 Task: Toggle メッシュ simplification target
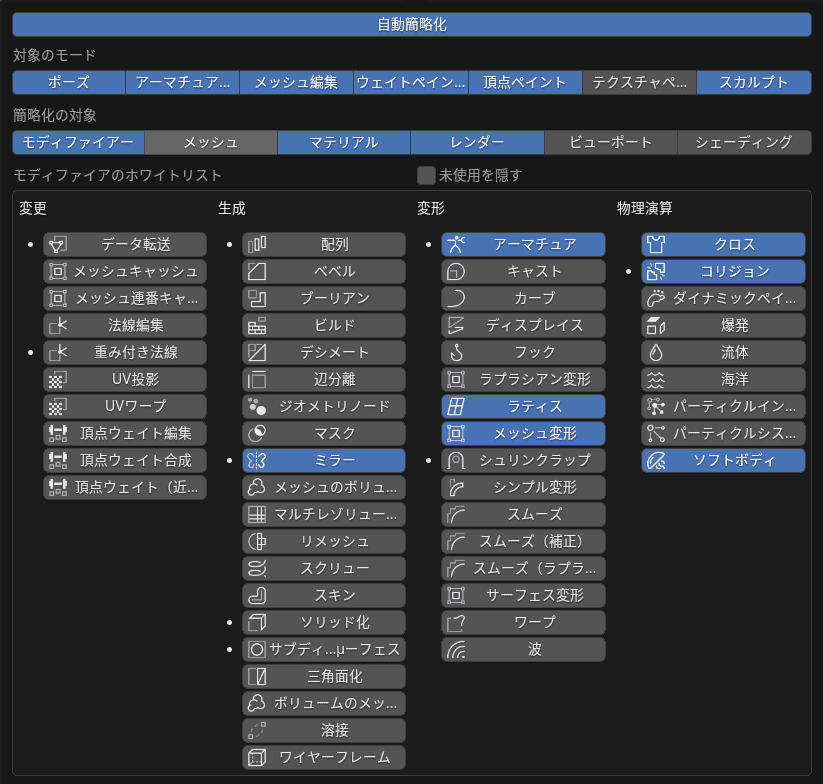pos(211,142)
